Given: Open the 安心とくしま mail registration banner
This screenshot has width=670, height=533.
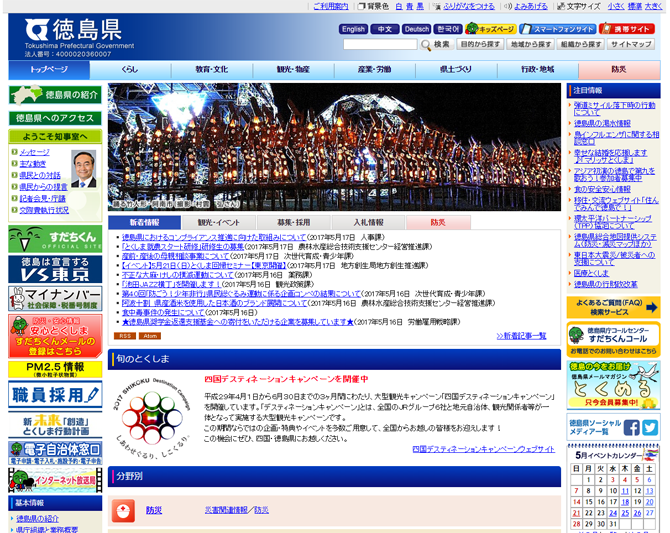Looking at the screenshot, I should 55,336.
